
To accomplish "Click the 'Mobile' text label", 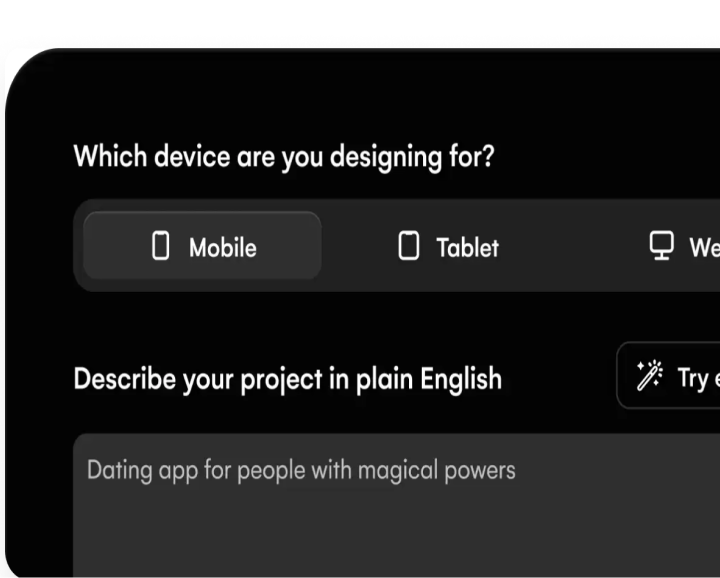I will tap(223, 247).
